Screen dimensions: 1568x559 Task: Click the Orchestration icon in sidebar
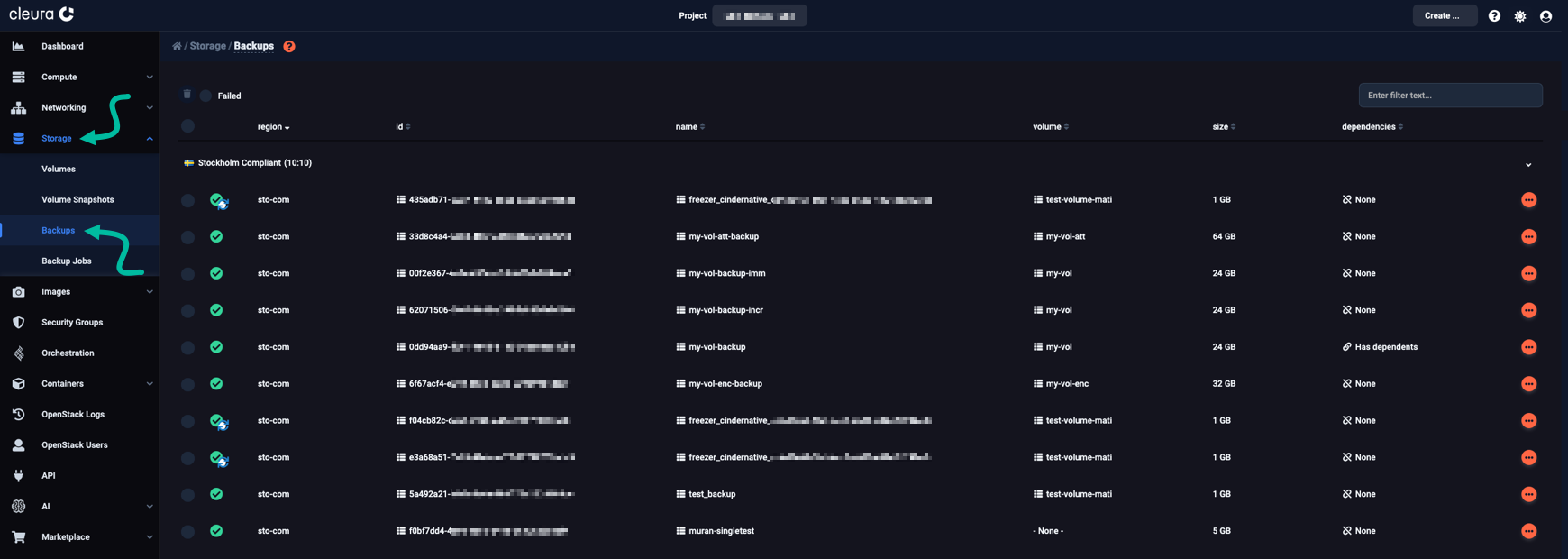(18, 353)
